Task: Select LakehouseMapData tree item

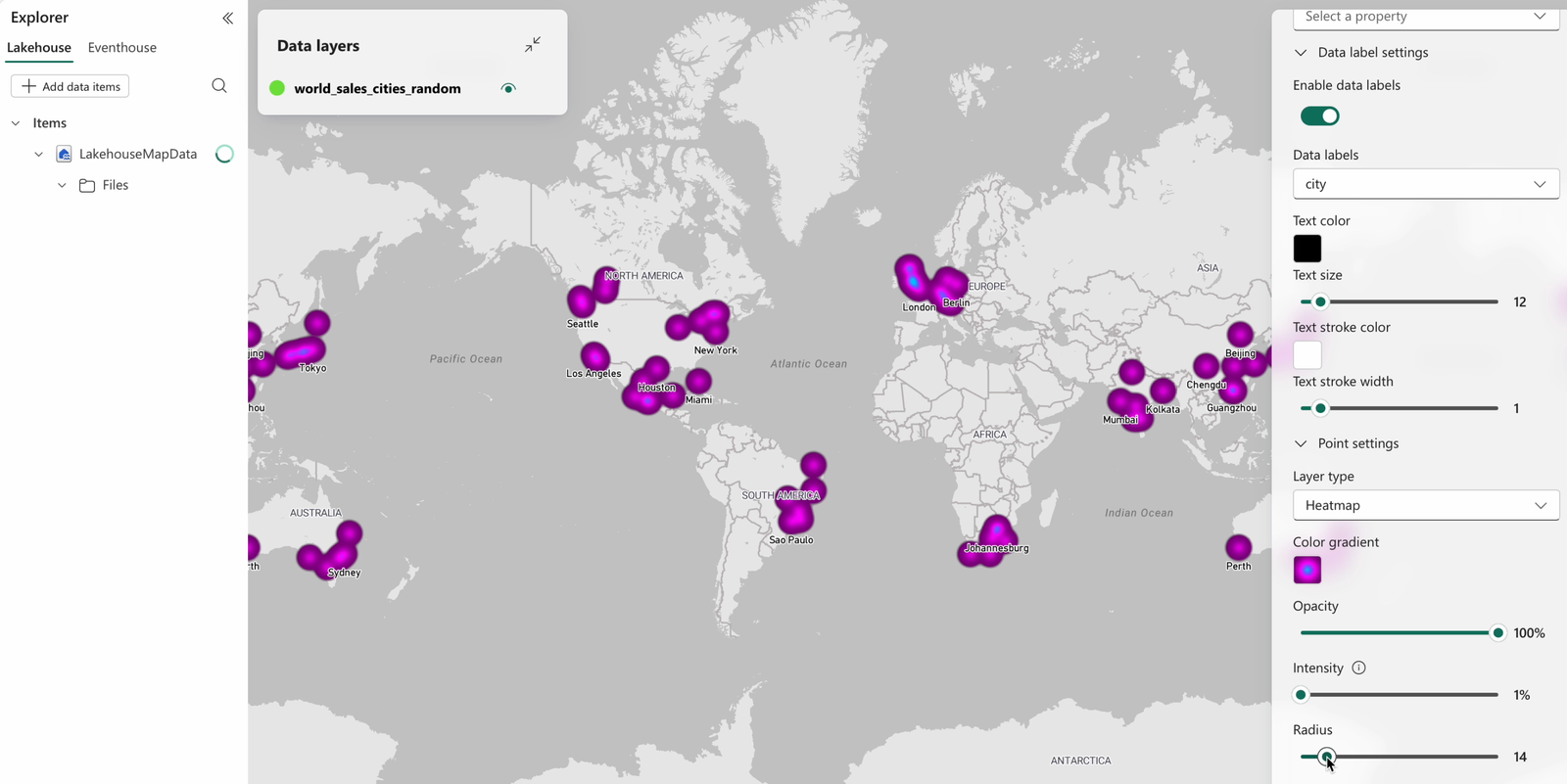Action: pos(138,154)
